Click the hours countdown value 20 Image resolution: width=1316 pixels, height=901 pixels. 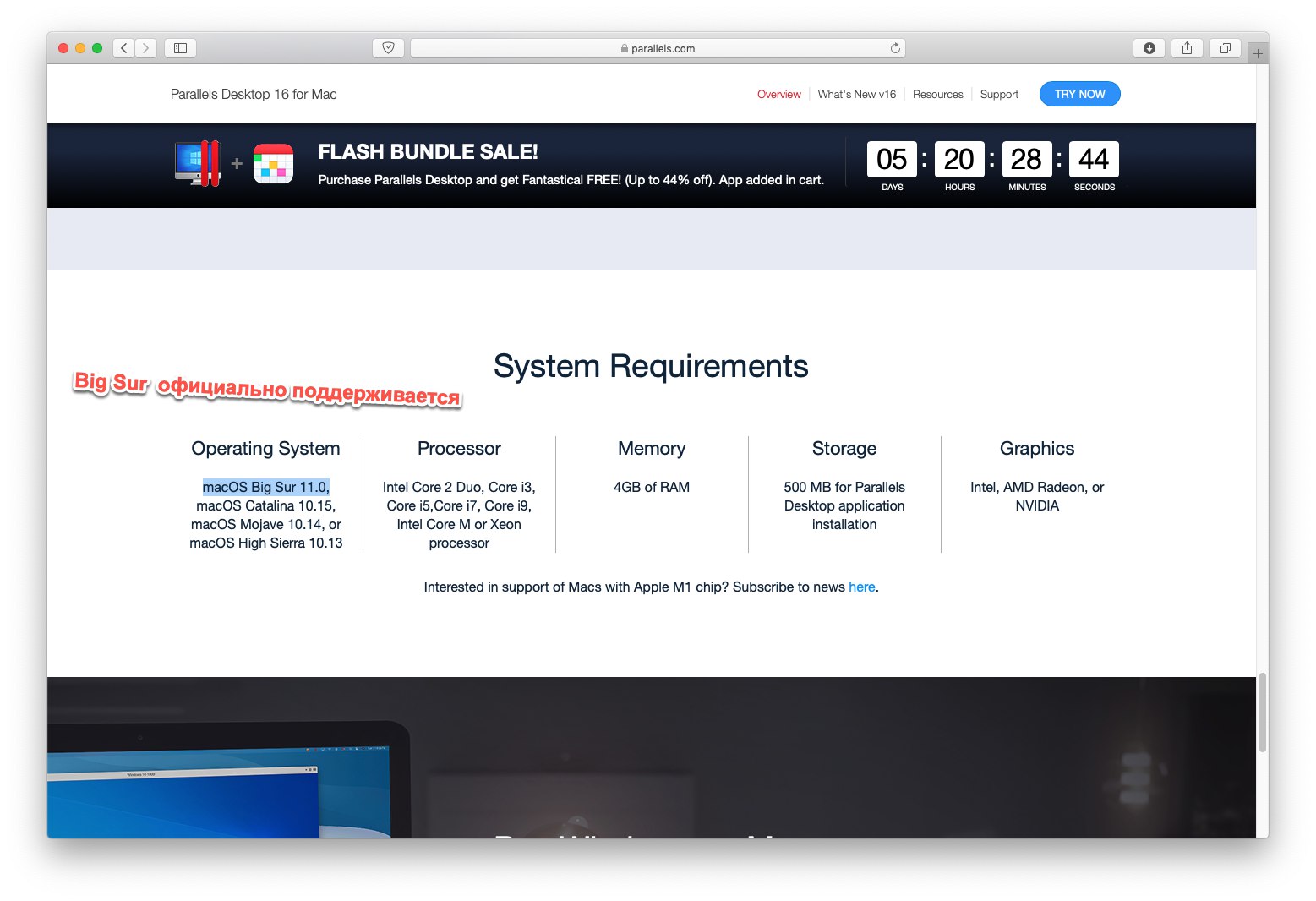(959, 159)
